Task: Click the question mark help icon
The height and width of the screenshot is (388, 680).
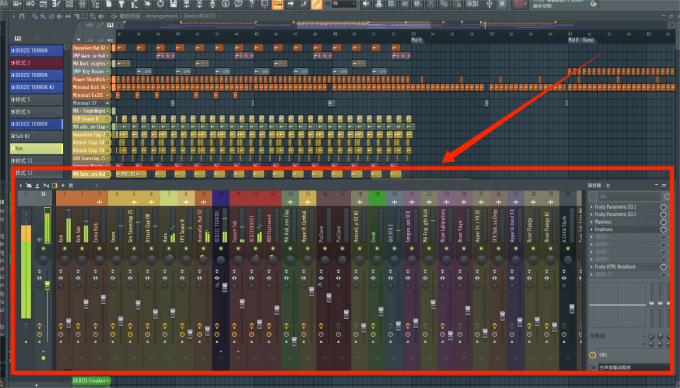Action: click(252, 4)
